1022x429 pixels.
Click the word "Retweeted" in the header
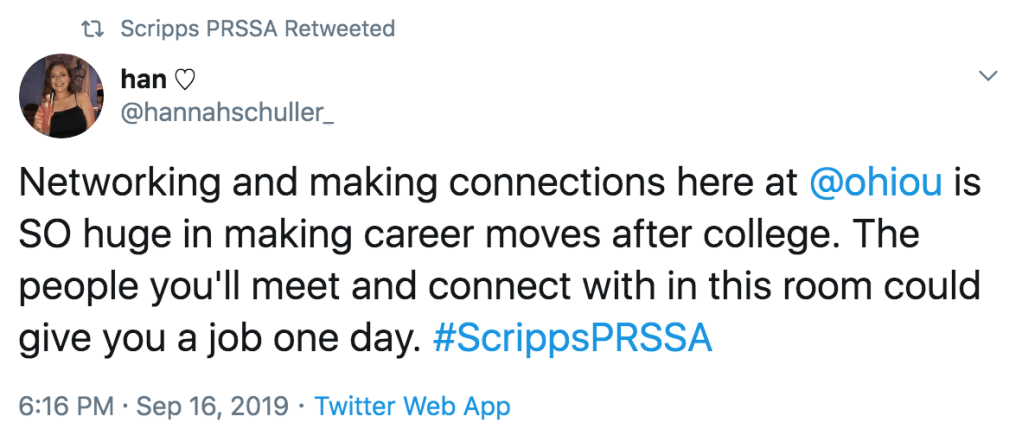[340, 29]
